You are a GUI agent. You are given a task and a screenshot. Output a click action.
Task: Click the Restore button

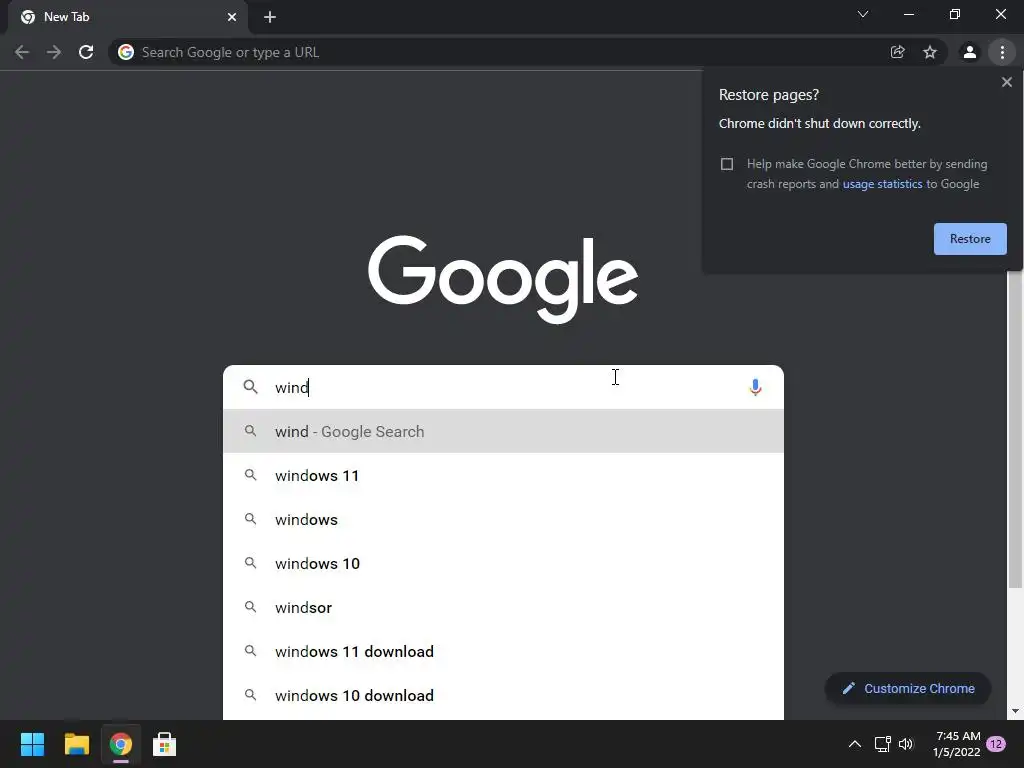click(970, 239)
